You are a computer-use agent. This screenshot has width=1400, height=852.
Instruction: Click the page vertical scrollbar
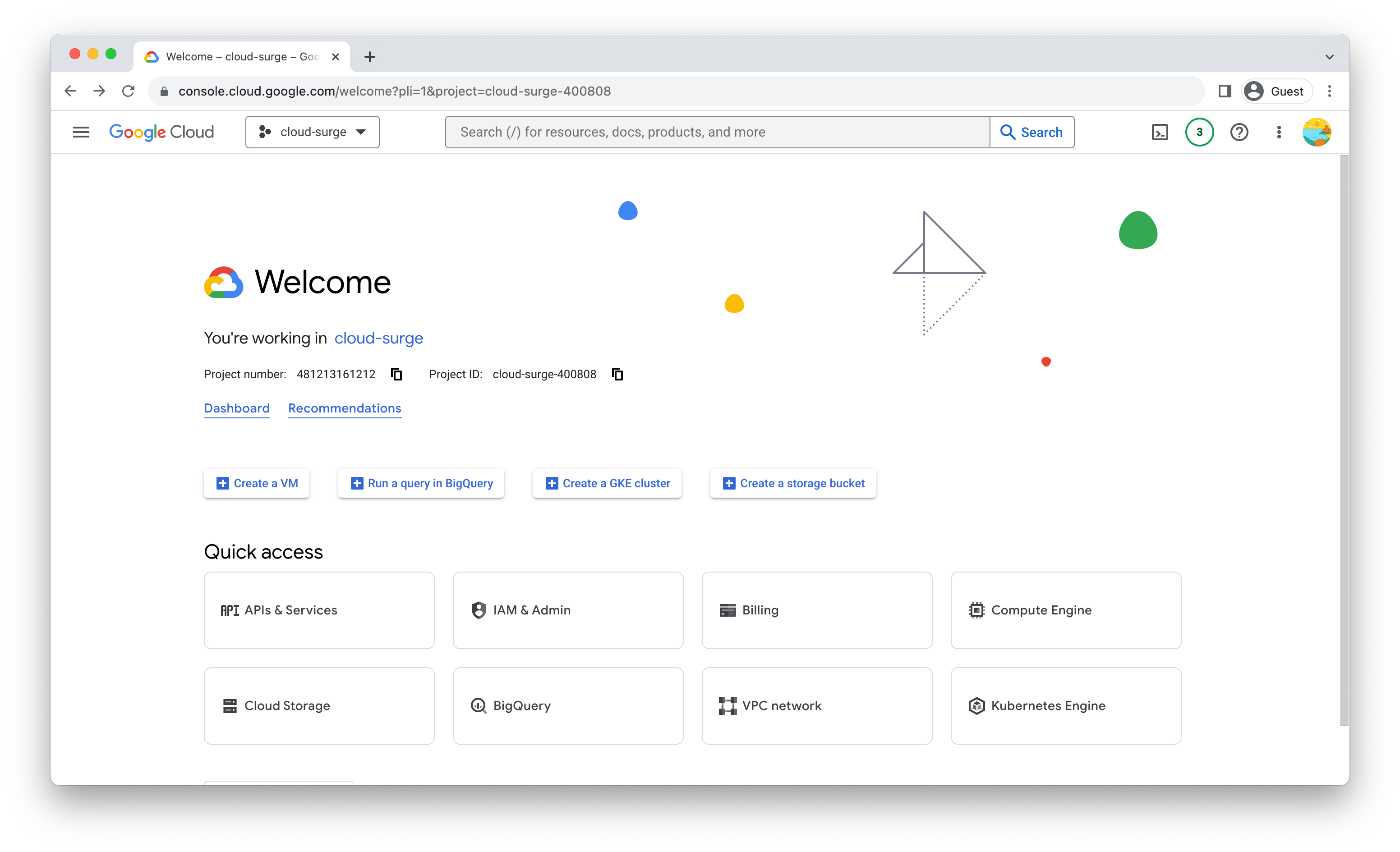click(1345, 440)
